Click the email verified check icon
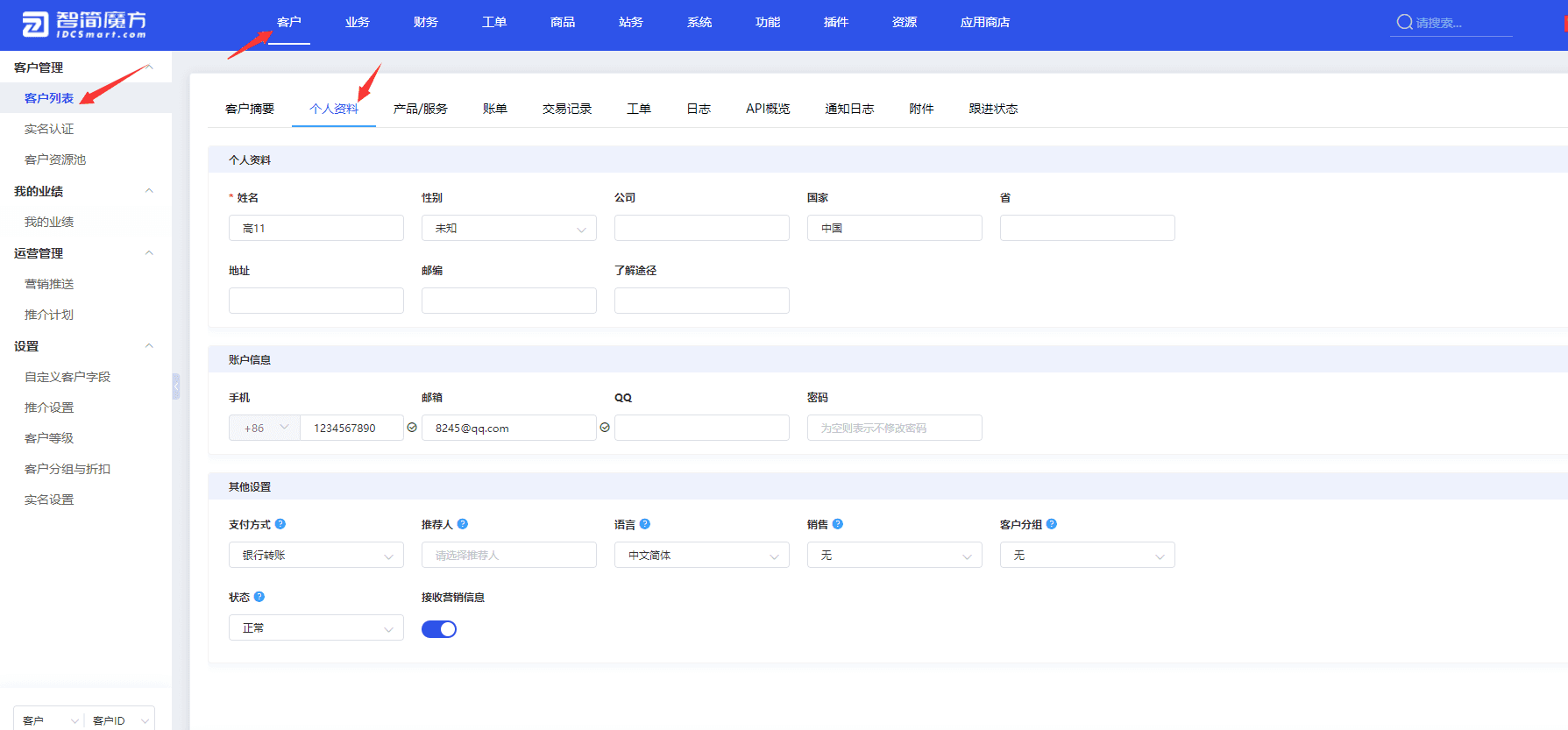The width and height of the screenshot is (1568, 730). [x=605, y=428]
